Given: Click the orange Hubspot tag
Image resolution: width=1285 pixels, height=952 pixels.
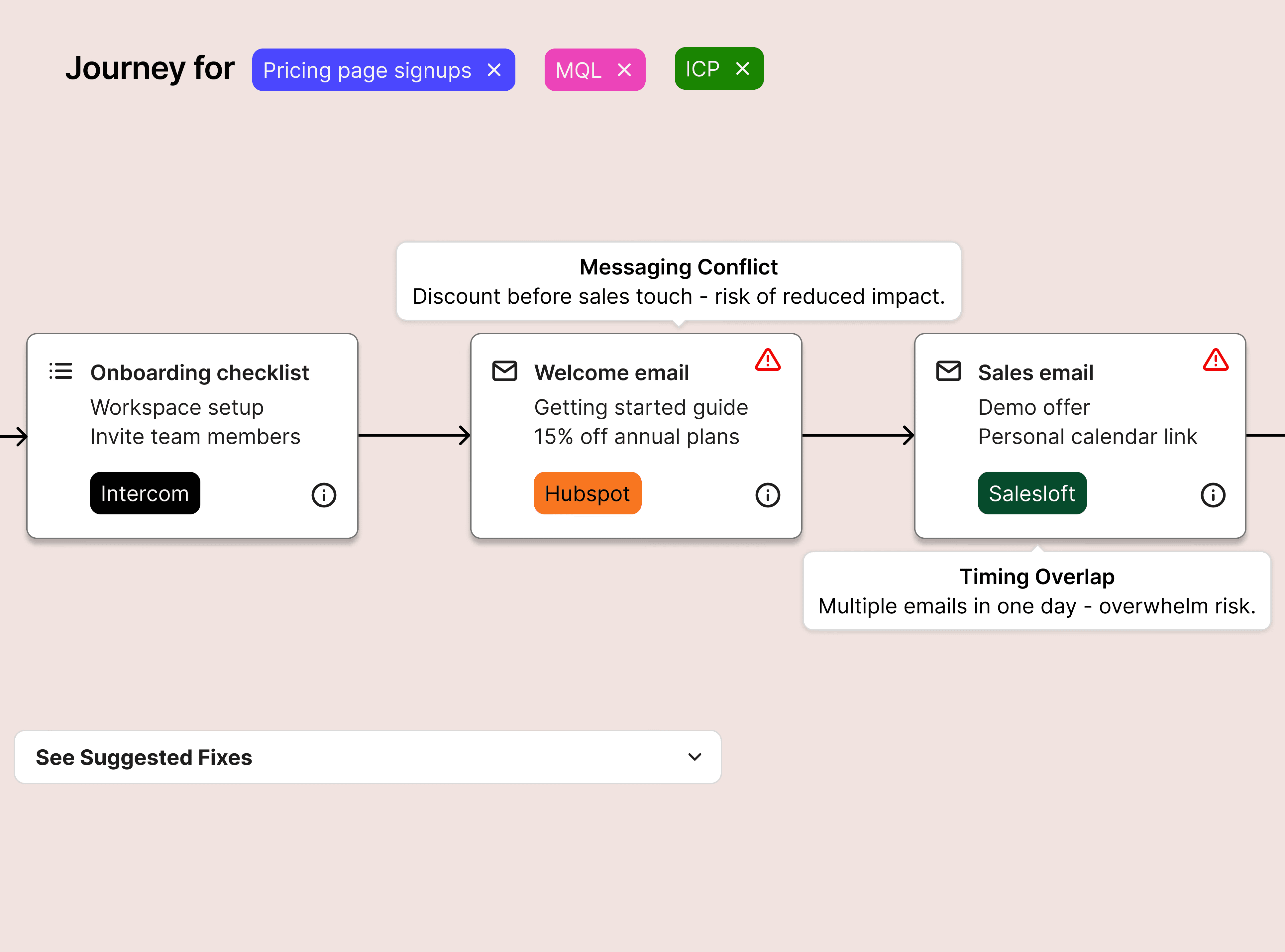Looking at the screenshot, I should pyautogui.click(x=587, y=493).
